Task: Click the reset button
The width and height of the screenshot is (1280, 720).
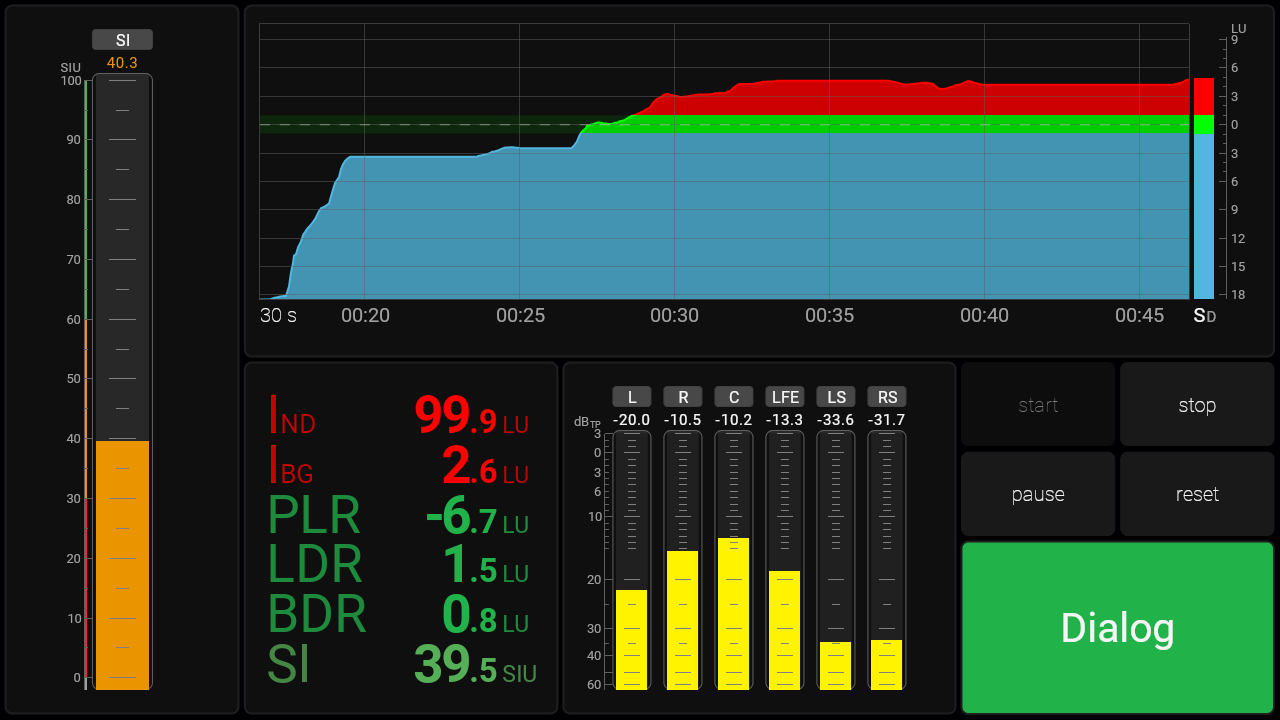Action: click(1197, 494)
